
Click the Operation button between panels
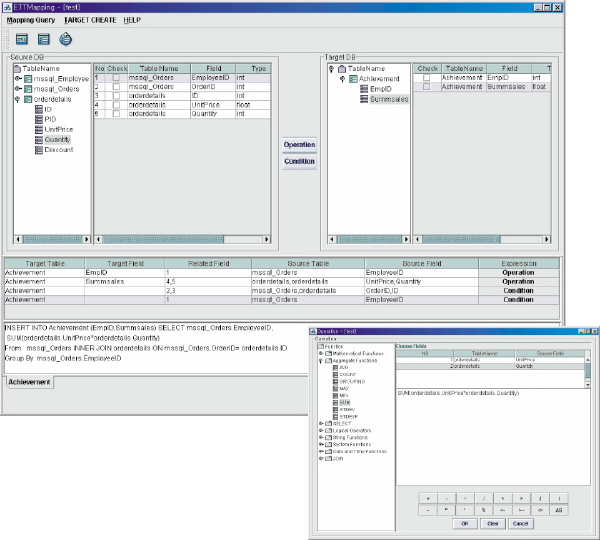[x=299, y=145]
